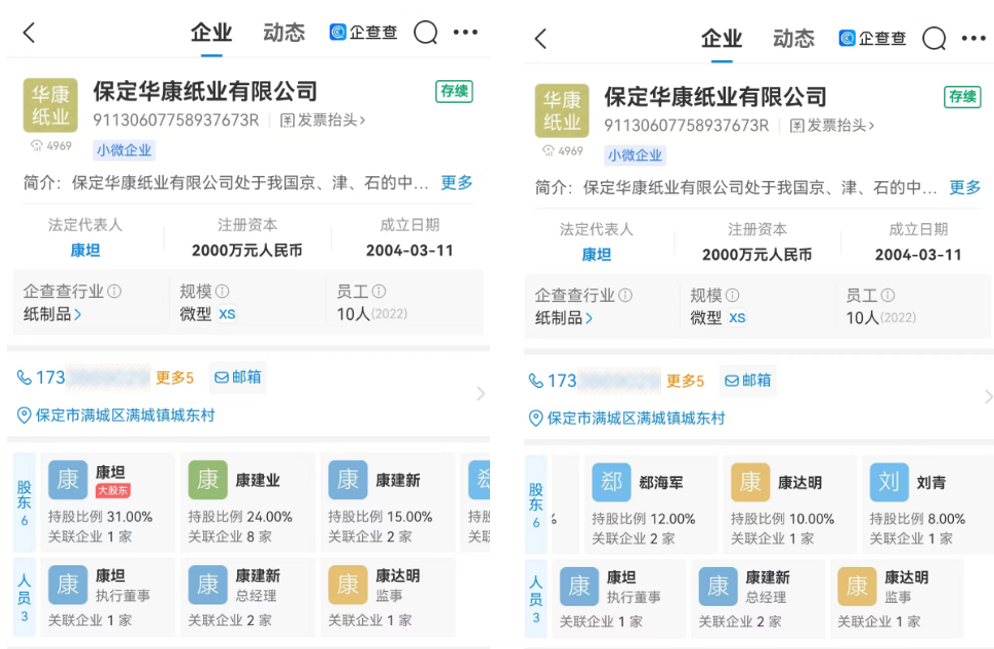Switch to the 企业 tab in left screenshot

212,33
